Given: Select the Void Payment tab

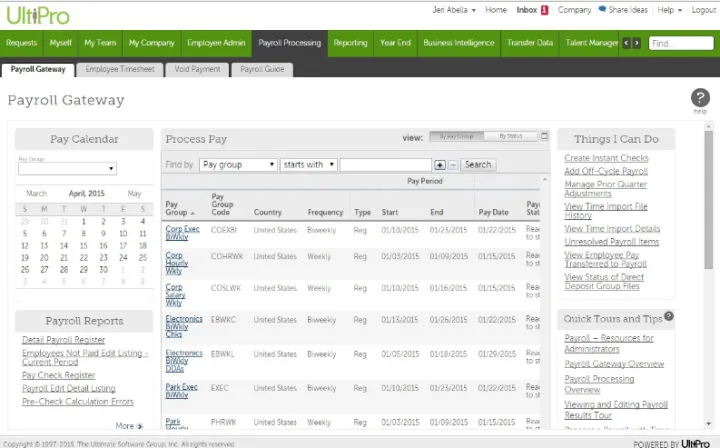Looking at the screenshot, I should point(197,70).
